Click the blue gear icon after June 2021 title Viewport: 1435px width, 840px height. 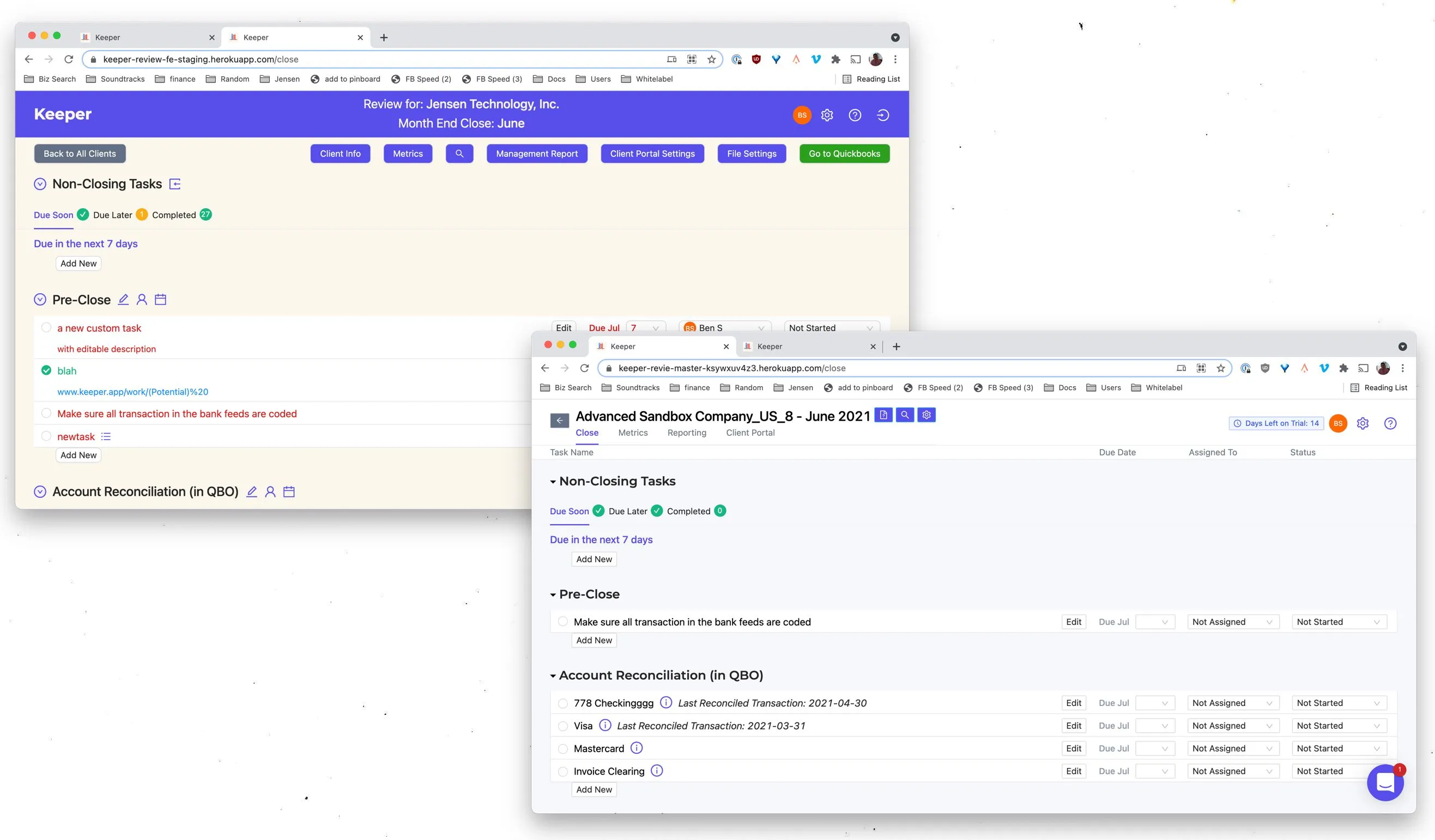(x=927, y=415)
